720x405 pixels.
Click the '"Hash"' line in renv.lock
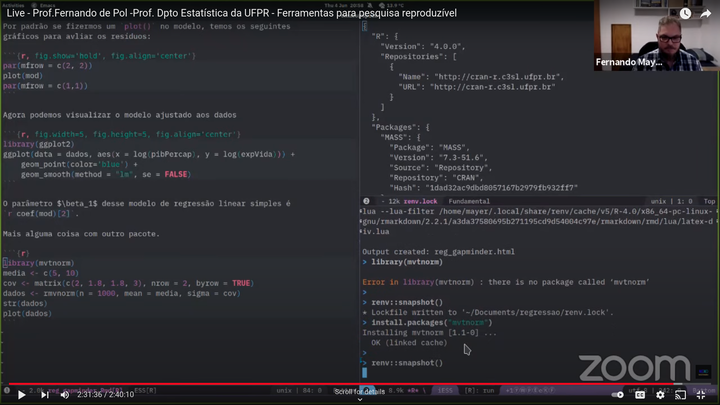(x=484, y=188)
